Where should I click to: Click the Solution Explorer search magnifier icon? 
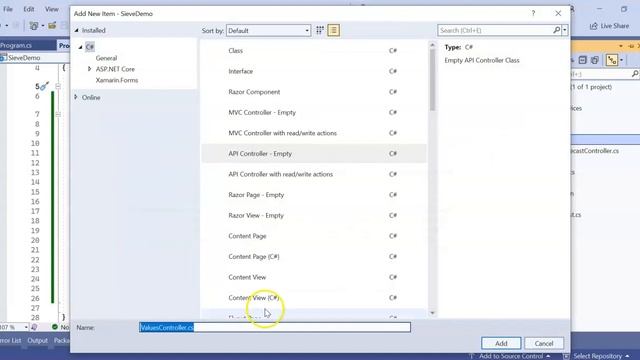(635, 74)
